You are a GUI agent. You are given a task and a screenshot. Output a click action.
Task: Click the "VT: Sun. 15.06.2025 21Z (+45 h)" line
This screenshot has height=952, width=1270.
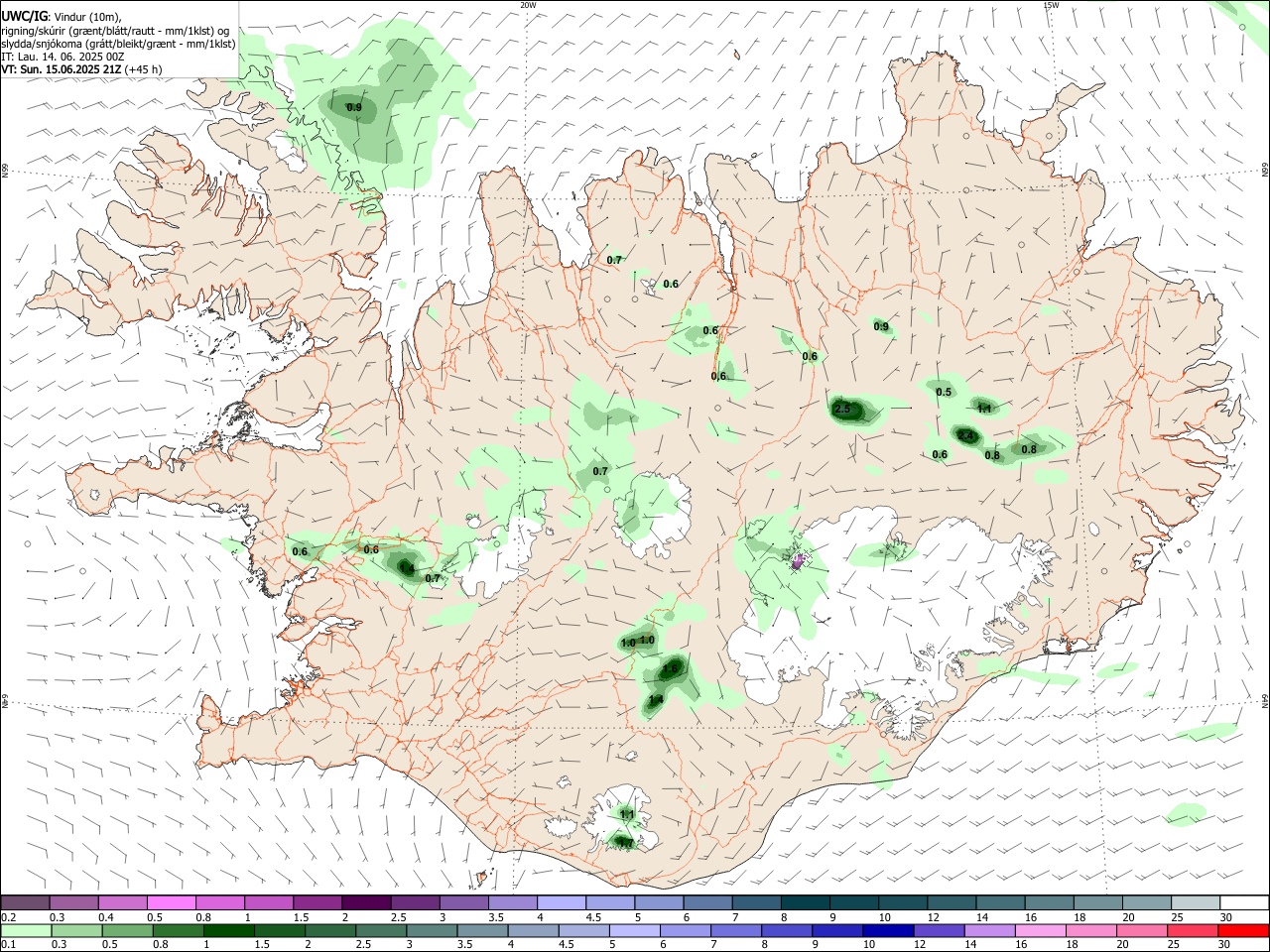(81, 69)
